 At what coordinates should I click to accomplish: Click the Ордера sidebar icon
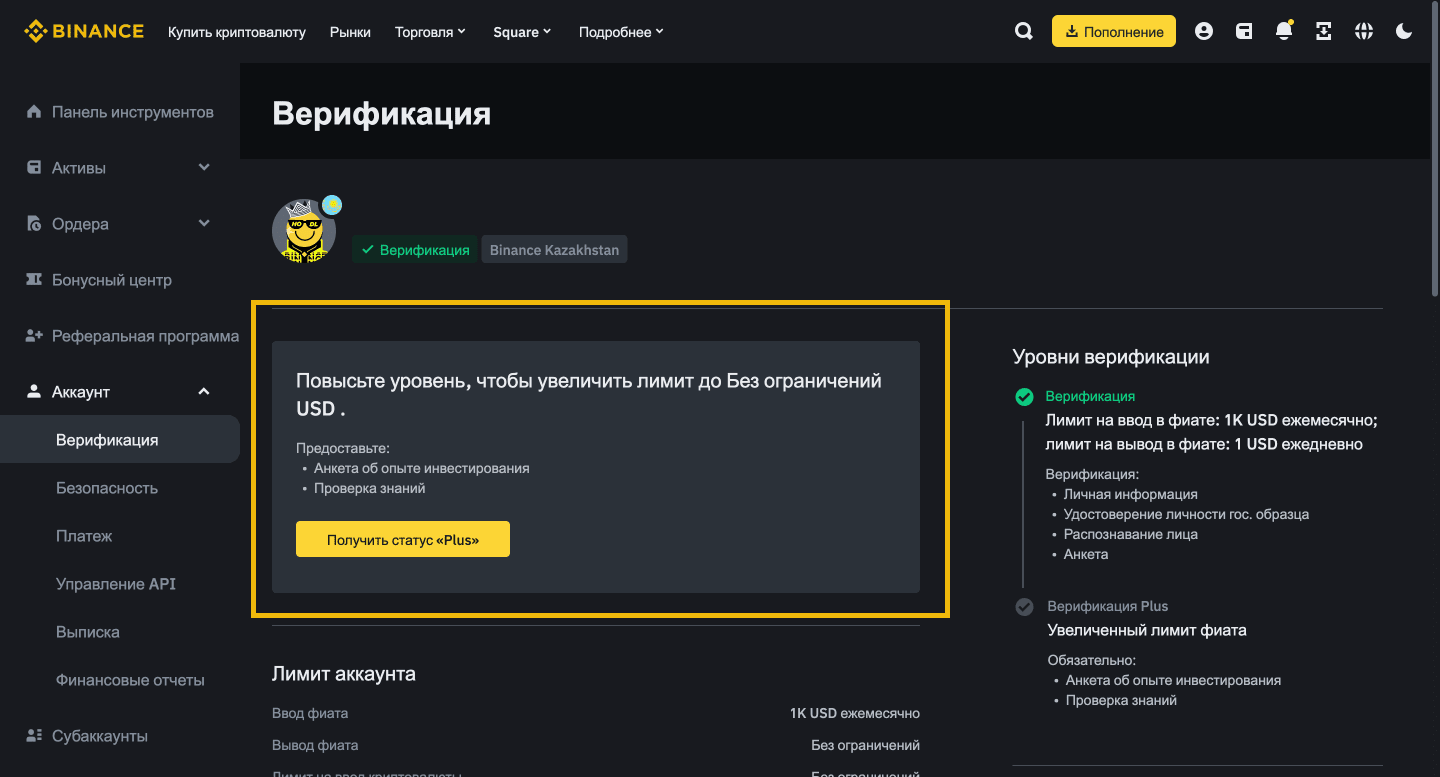[34, 223]
